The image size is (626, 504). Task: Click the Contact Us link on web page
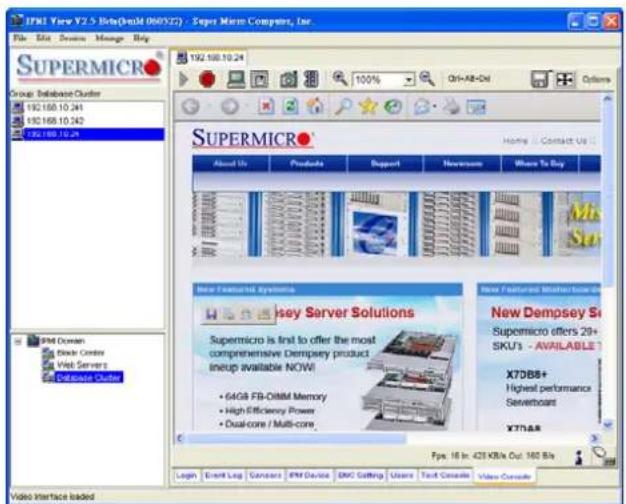(x=564, y=141)
